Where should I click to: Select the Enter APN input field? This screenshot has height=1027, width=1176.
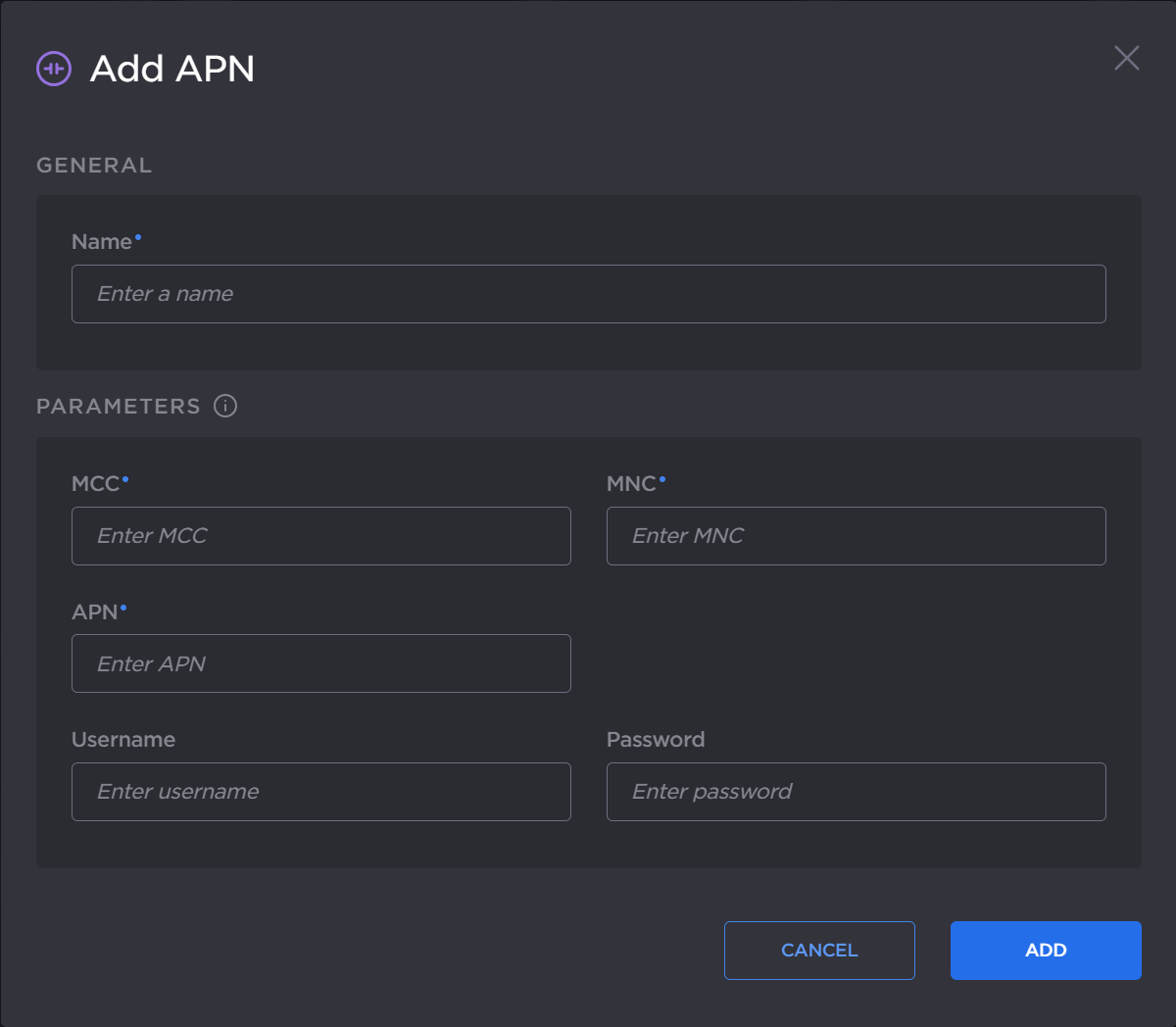click(x=321, y=663)
